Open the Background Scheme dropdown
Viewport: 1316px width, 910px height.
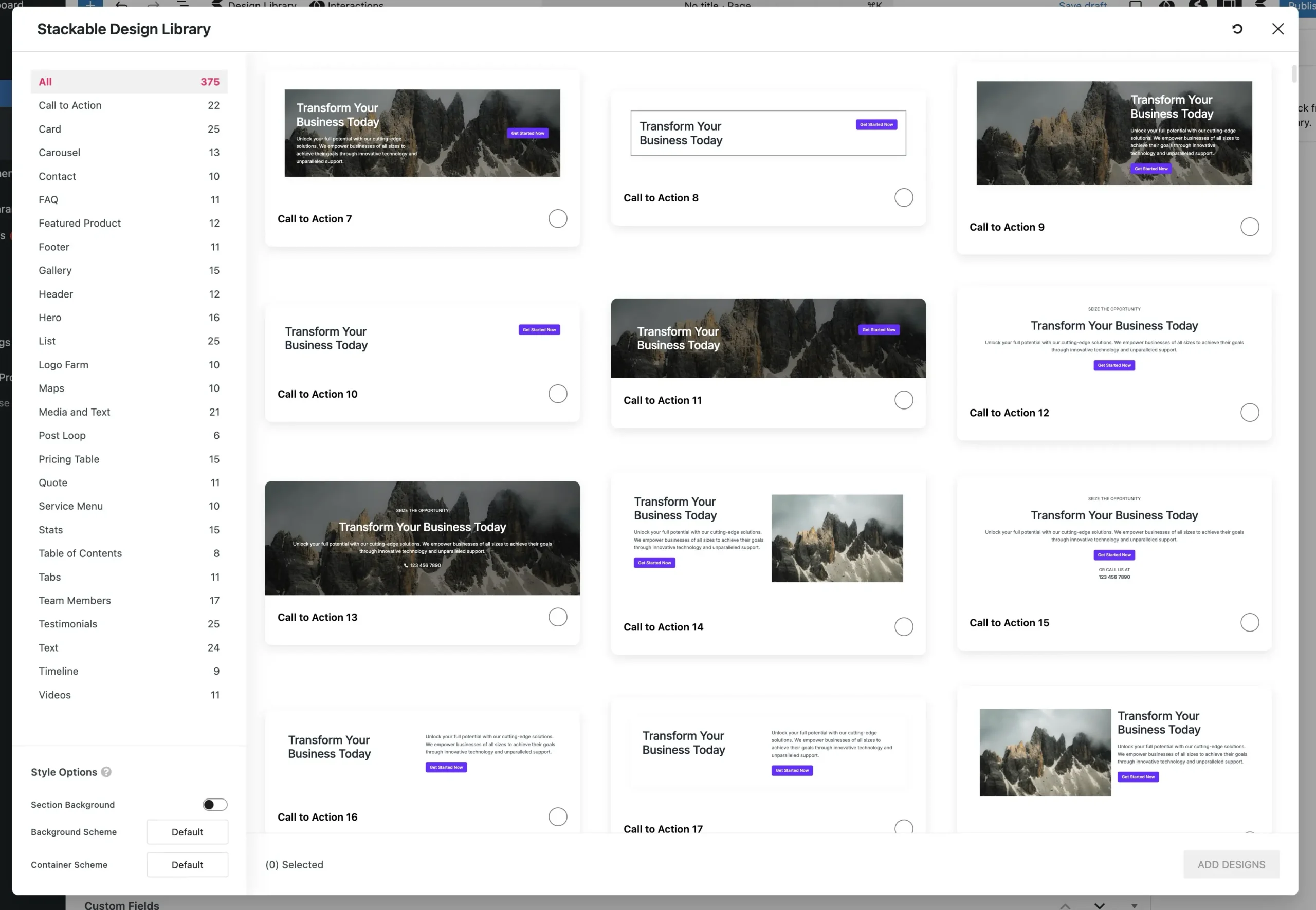point(187,832)
